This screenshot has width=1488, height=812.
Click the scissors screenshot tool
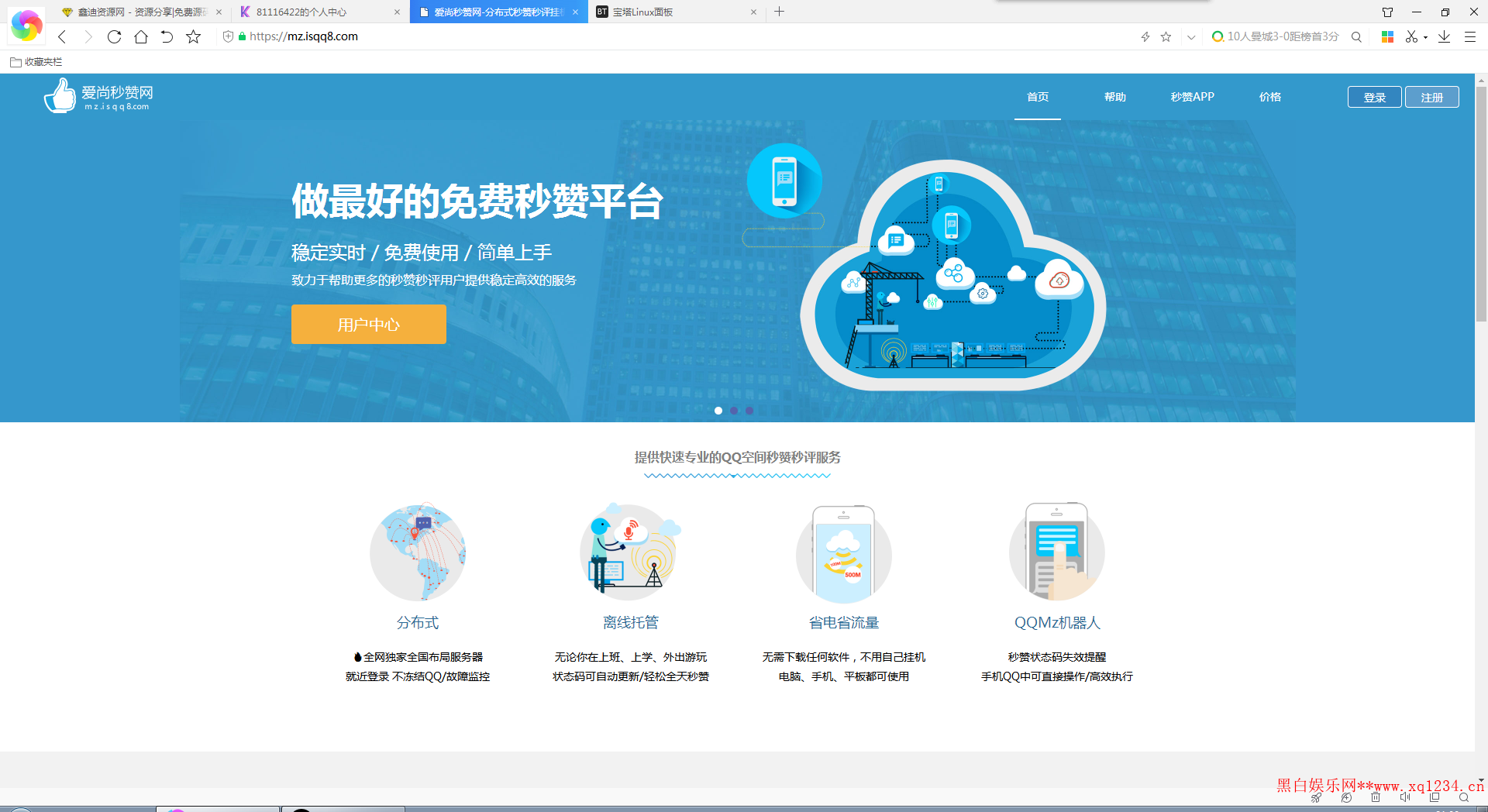1411,36
